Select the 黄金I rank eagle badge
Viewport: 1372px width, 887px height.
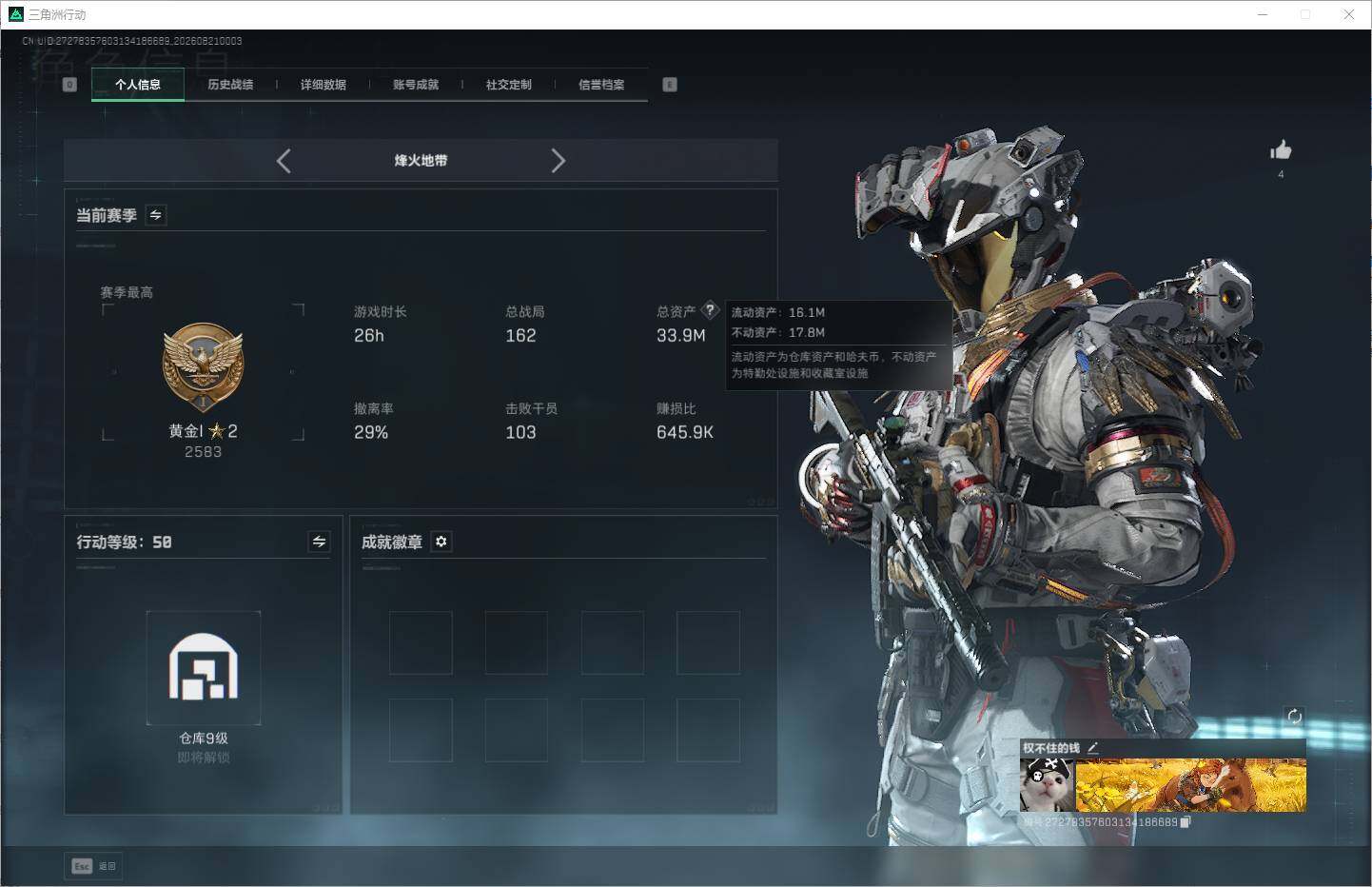coord(203,367)
